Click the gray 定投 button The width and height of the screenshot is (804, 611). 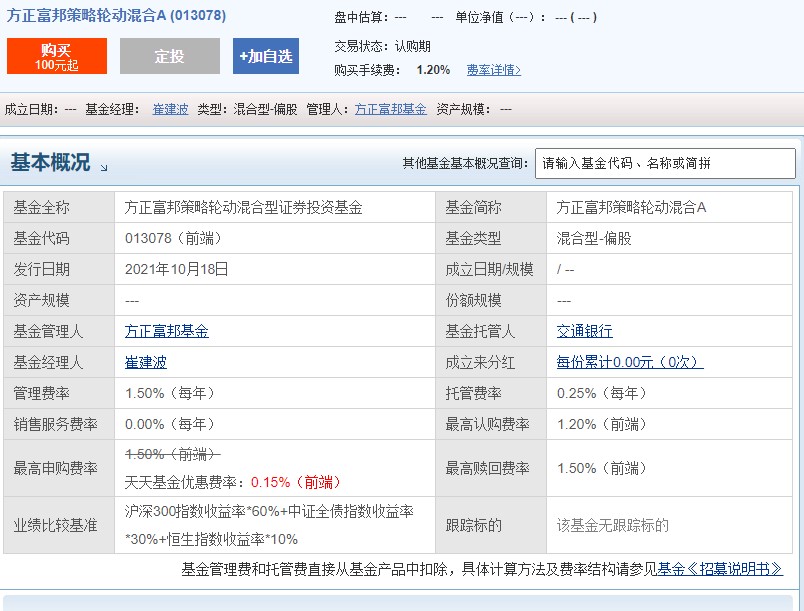coord(170,56)
